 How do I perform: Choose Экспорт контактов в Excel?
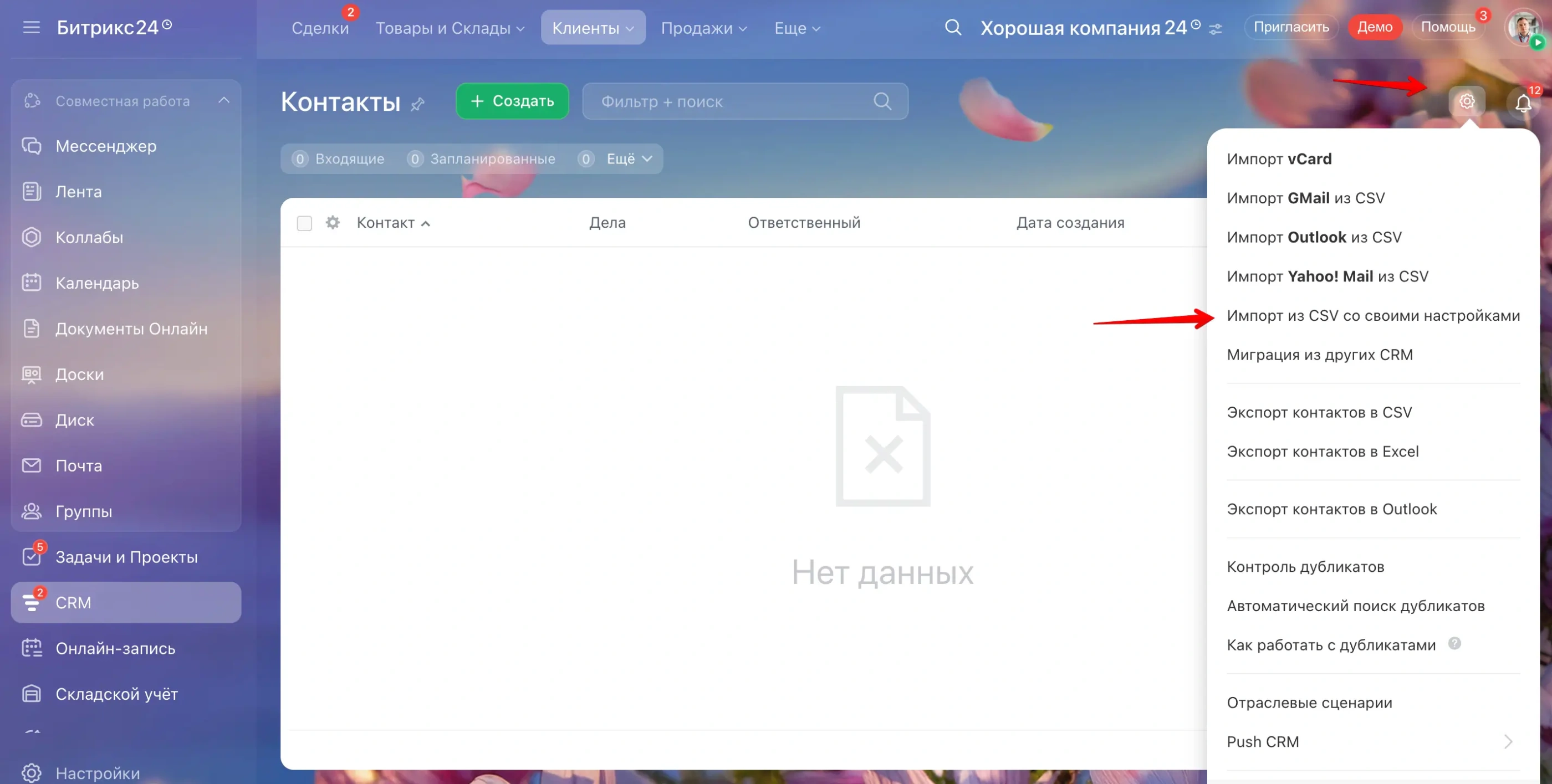[x=1323, y=452]
